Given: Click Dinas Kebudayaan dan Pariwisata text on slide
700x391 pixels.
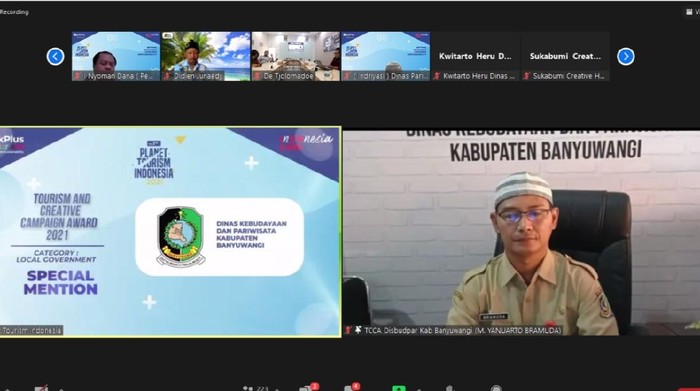Looking at the screenshot, I should [251, 234].
